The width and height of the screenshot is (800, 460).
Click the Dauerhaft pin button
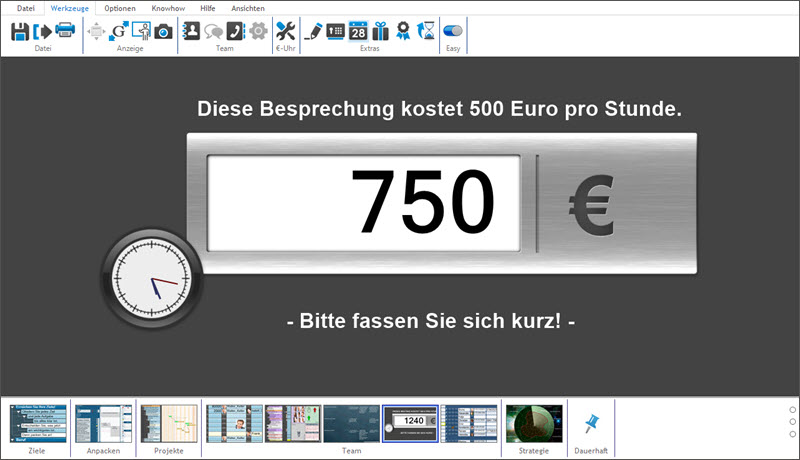[x=590, y=424]
